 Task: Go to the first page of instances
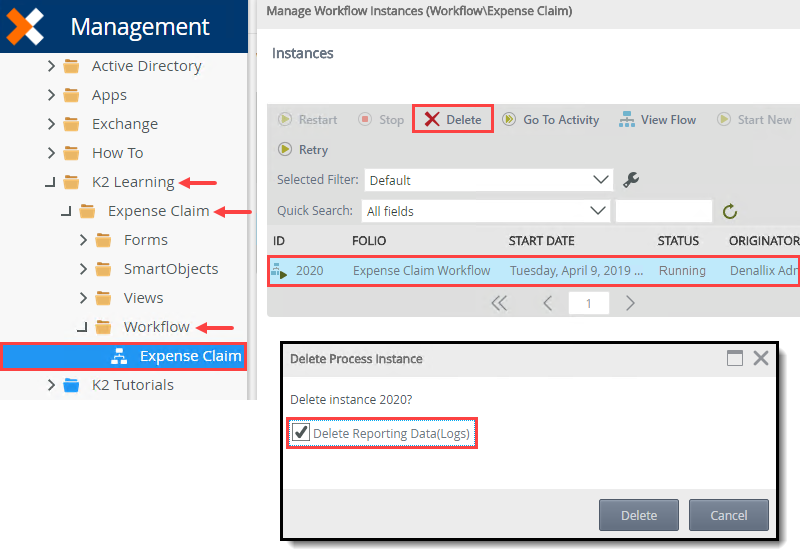point(499,304)
